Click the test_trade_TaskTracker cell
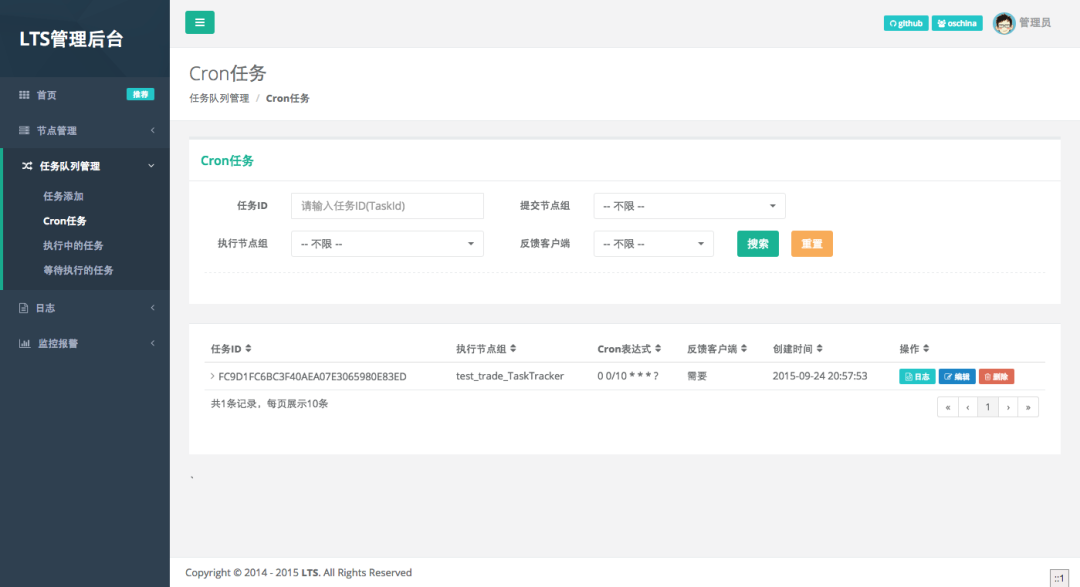Image resolution: width=1080 pixels, height=587 pixels. [510, 376]
